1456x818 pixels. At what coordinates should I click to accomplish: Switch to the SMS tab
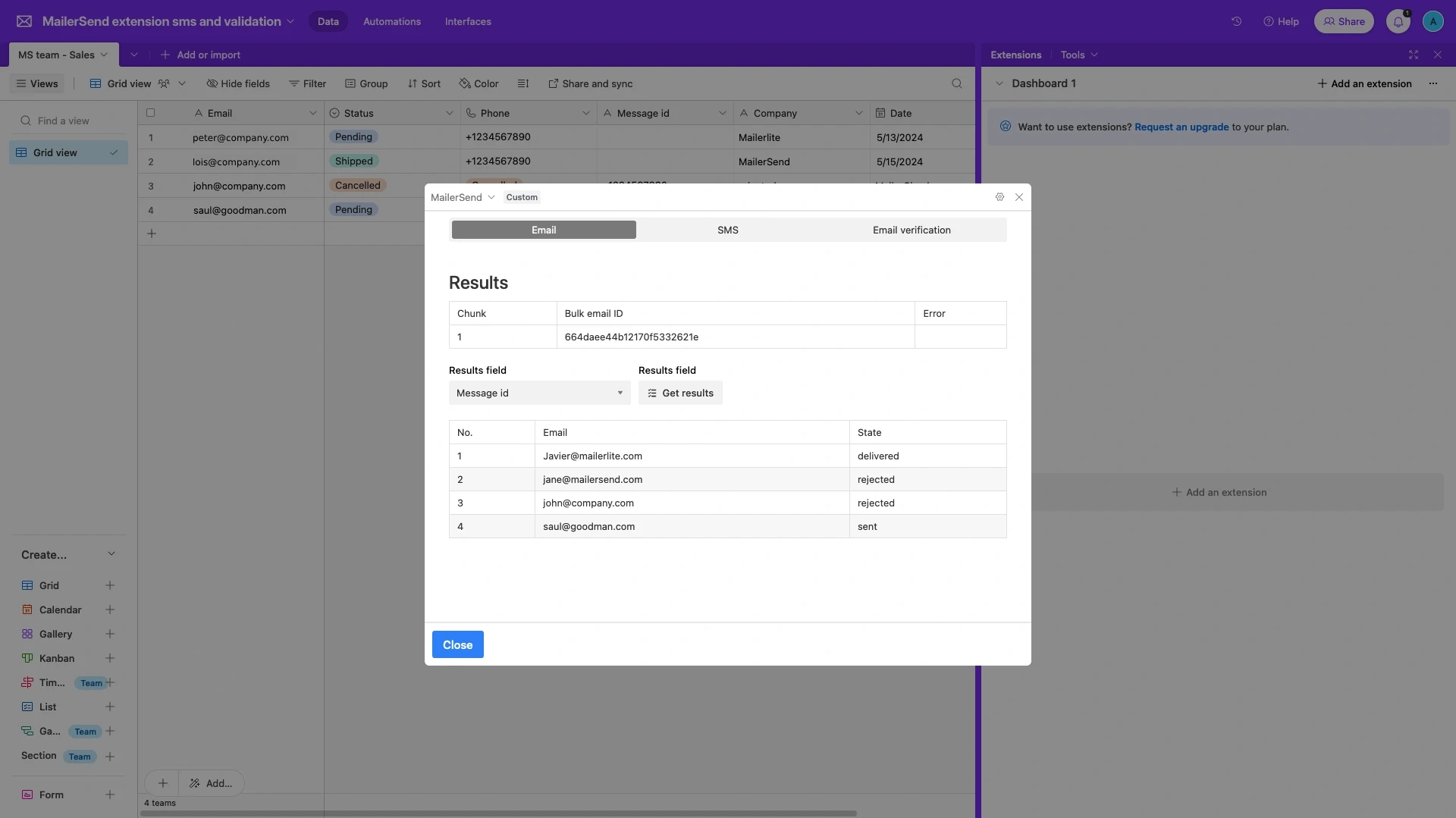click(x=727, y=230)
